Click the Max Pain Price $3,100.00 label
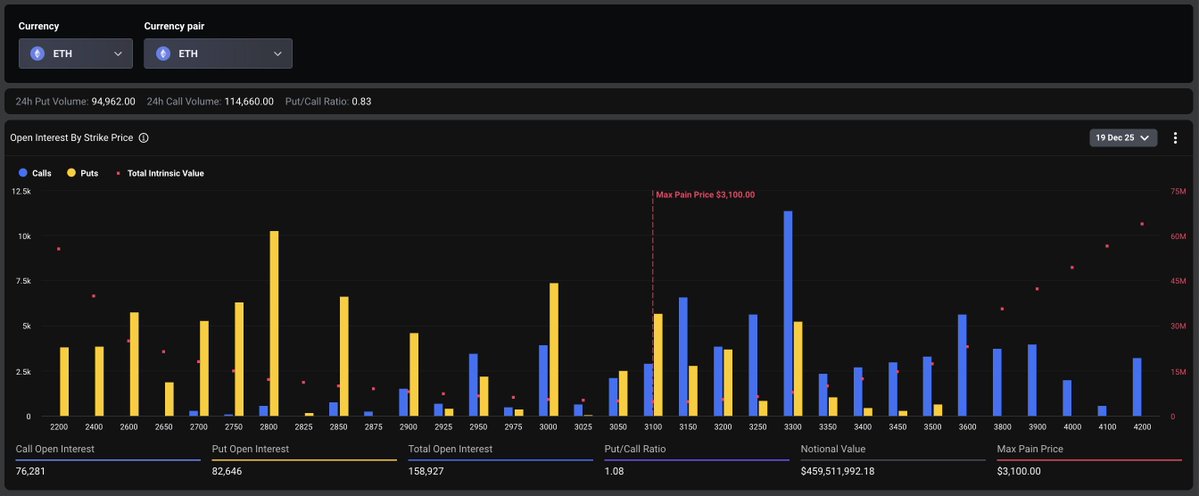This screenshot has width=1199, height=496. coord(705,195)
